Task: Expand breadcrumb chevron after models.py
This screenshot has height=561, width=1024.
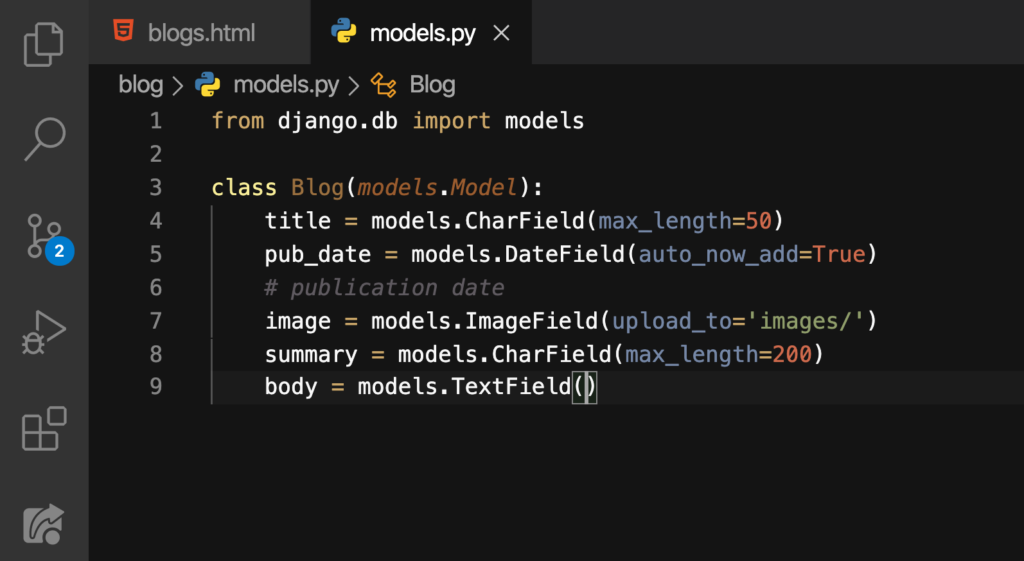Action: 354,86
